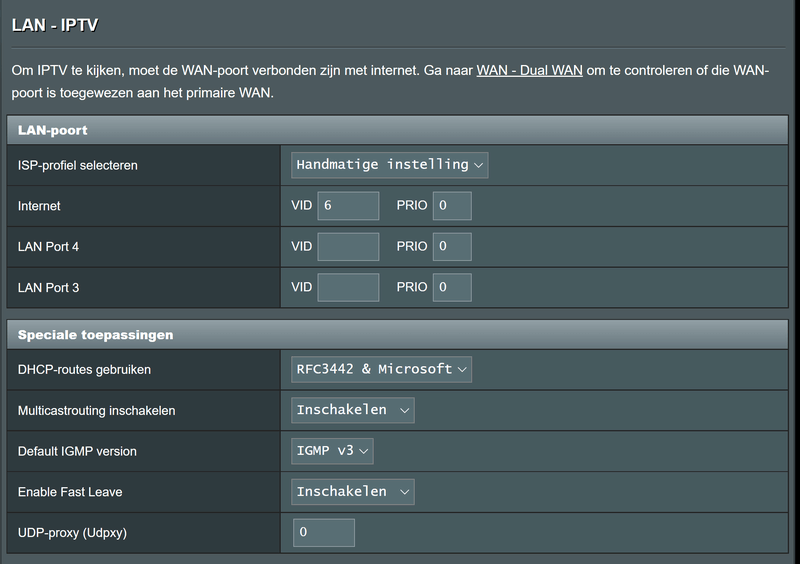Click the Internet VID input field

click(348, 206)
